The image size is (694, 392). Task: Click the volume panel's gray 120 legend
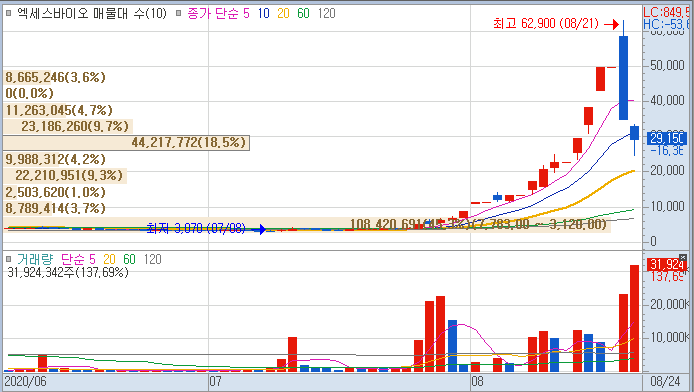(x=153, y=259)
